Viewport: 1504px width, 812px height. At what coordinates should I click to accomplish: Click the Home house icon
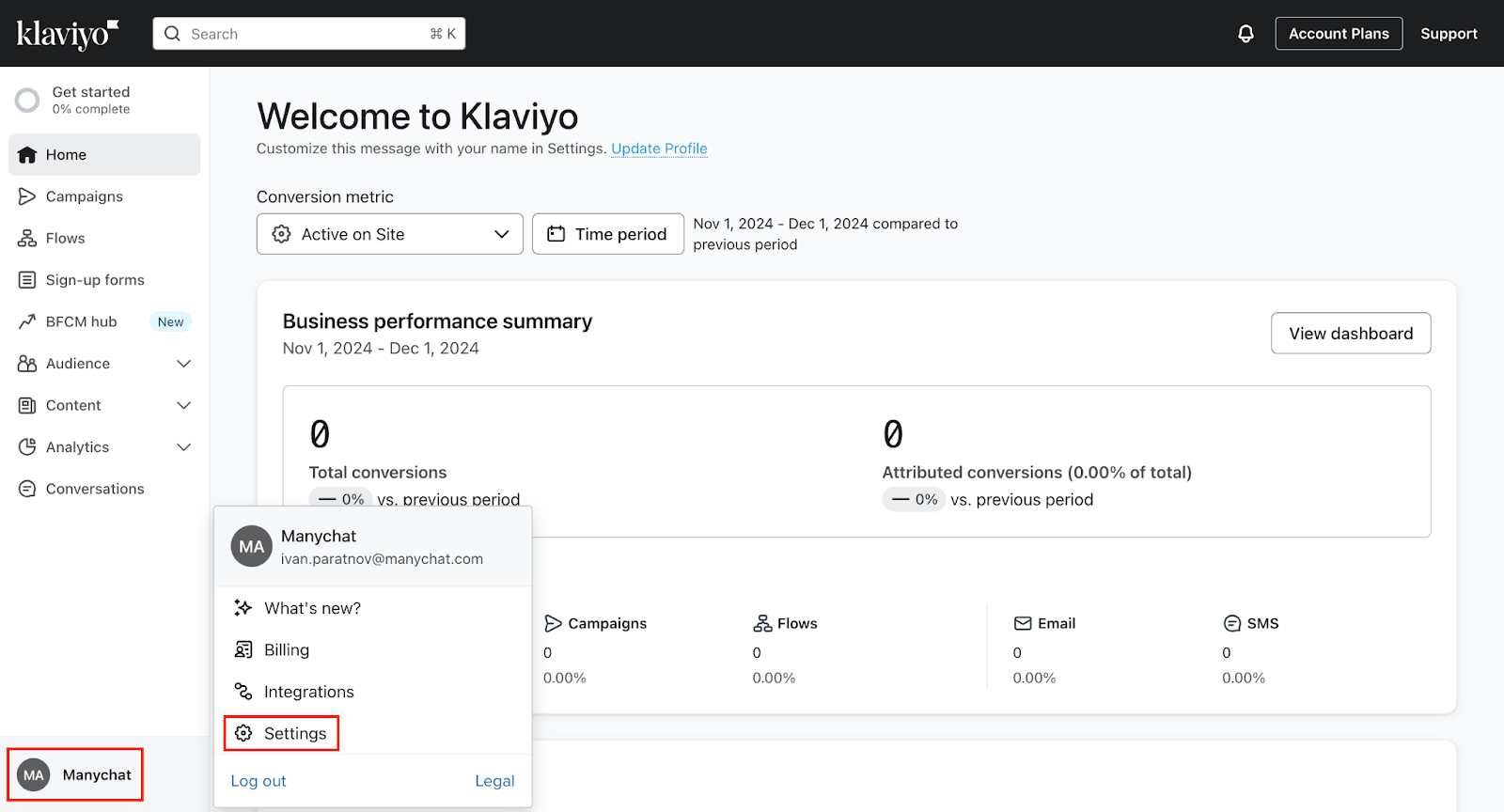tap(27, 155)
